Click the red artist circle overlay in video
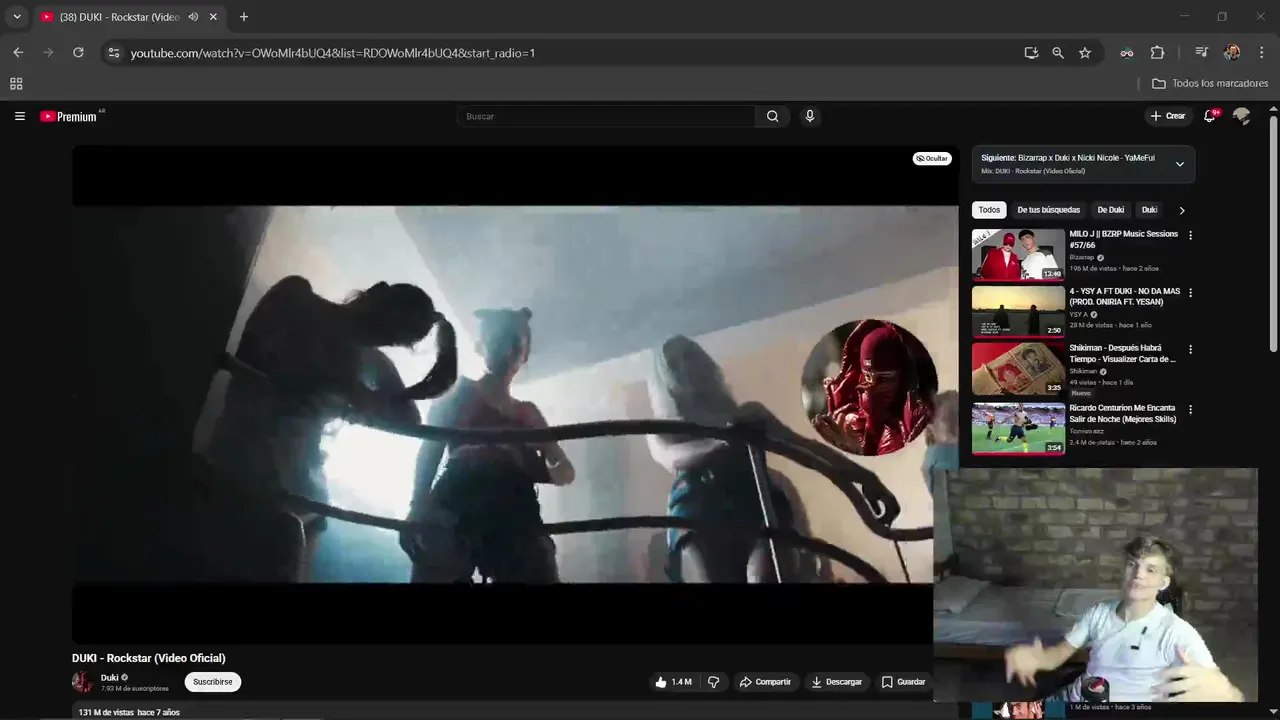The image size is (1280, 720). pos(869,387)
